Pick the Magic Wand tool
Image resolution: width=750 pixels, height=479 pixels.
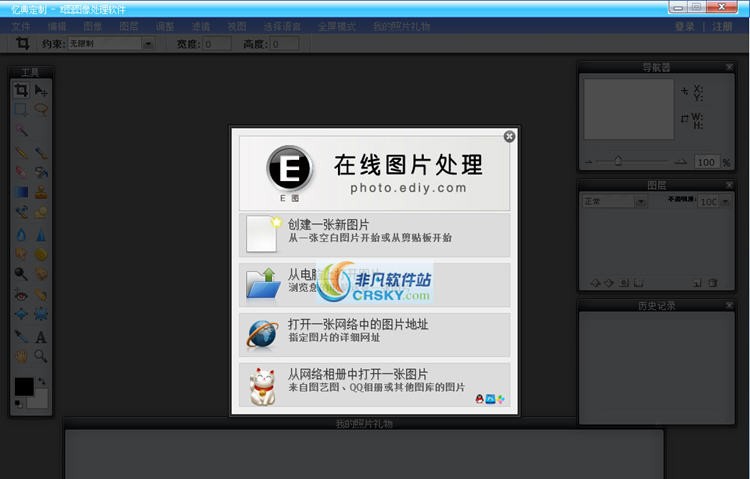coord(21,130)
